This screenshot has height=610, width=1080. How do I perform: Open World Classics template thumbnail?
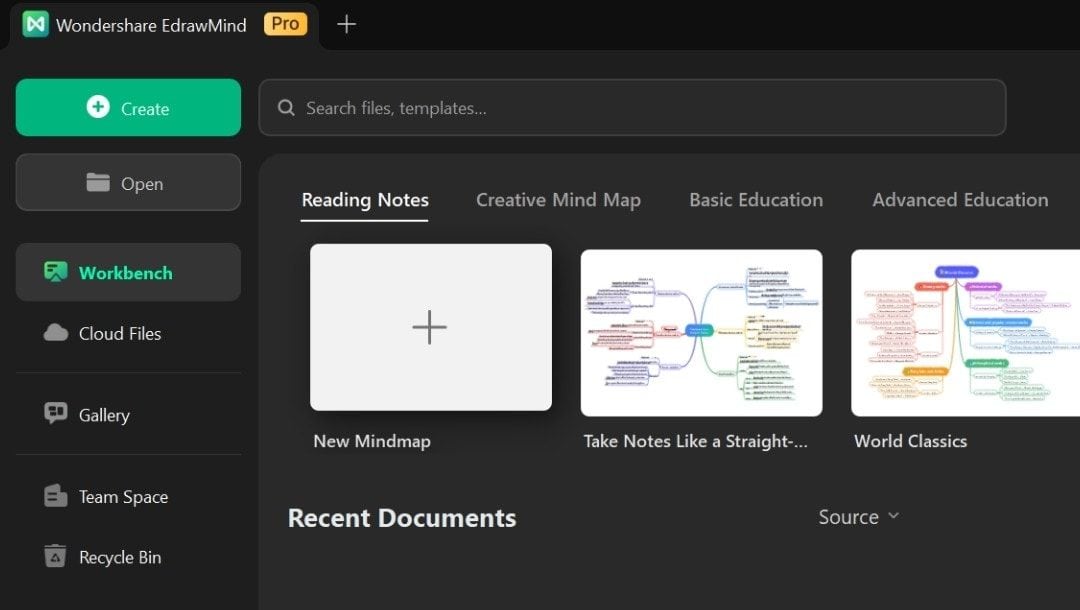pos(966,333)
